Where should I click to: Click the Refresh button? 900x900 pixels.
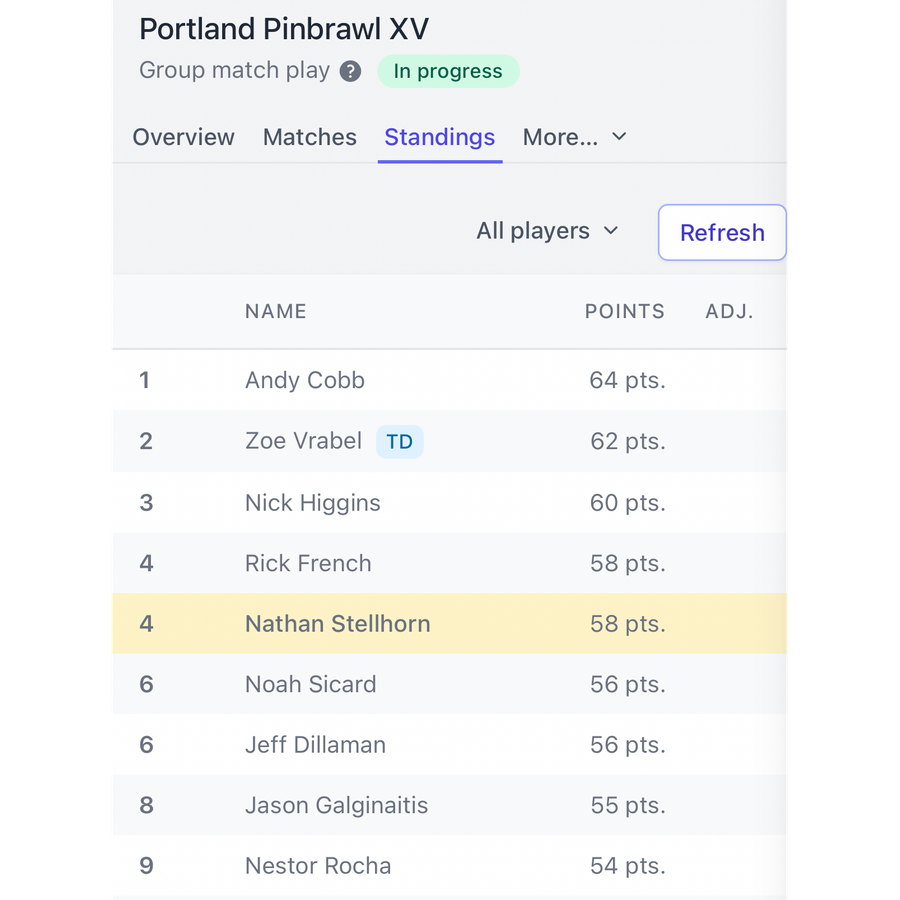pyautogui.click(x=722, y=232)
